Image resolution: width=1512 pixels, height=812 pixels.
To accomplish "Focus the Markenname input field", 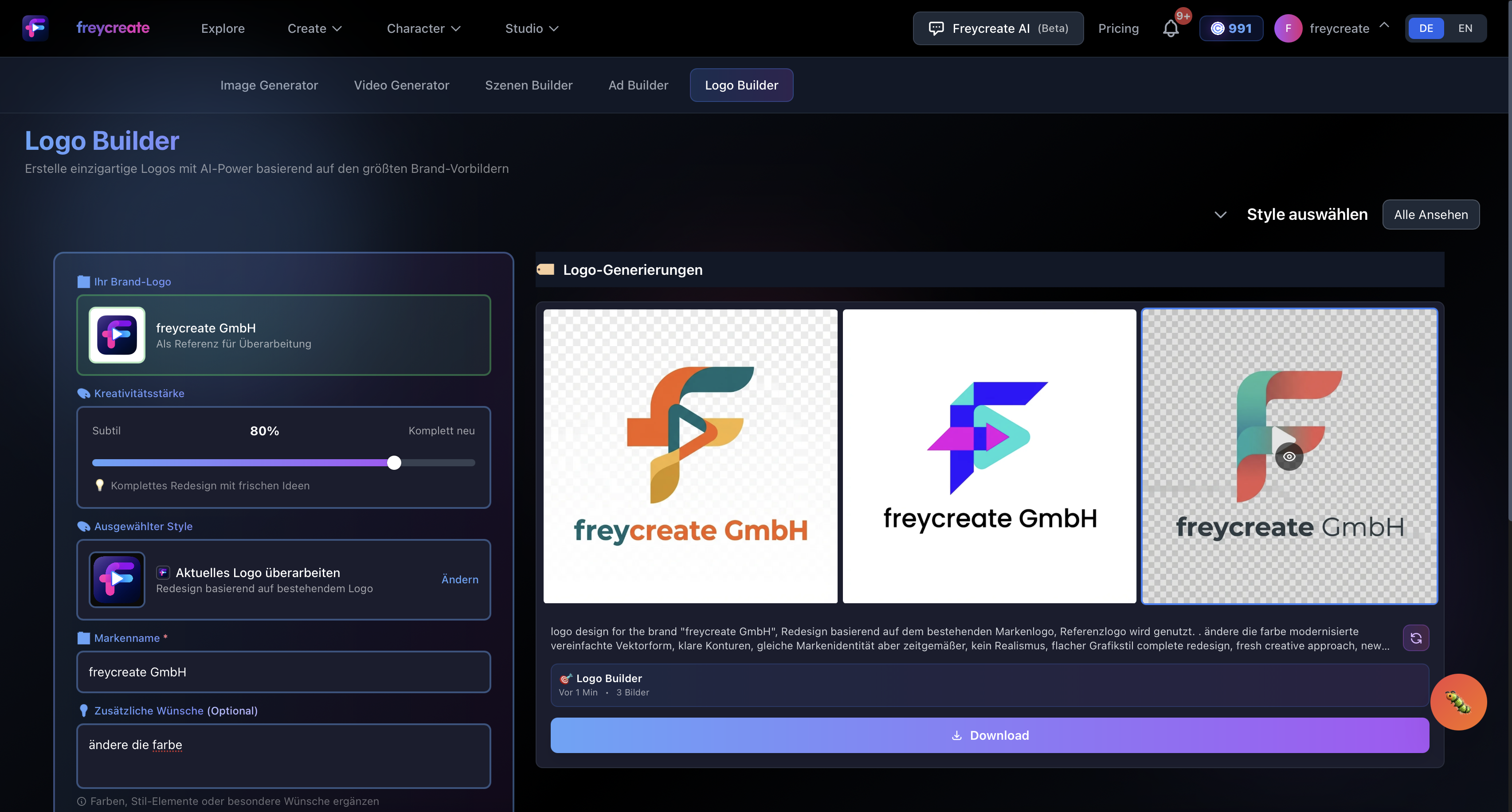I will tap(283, 672).
